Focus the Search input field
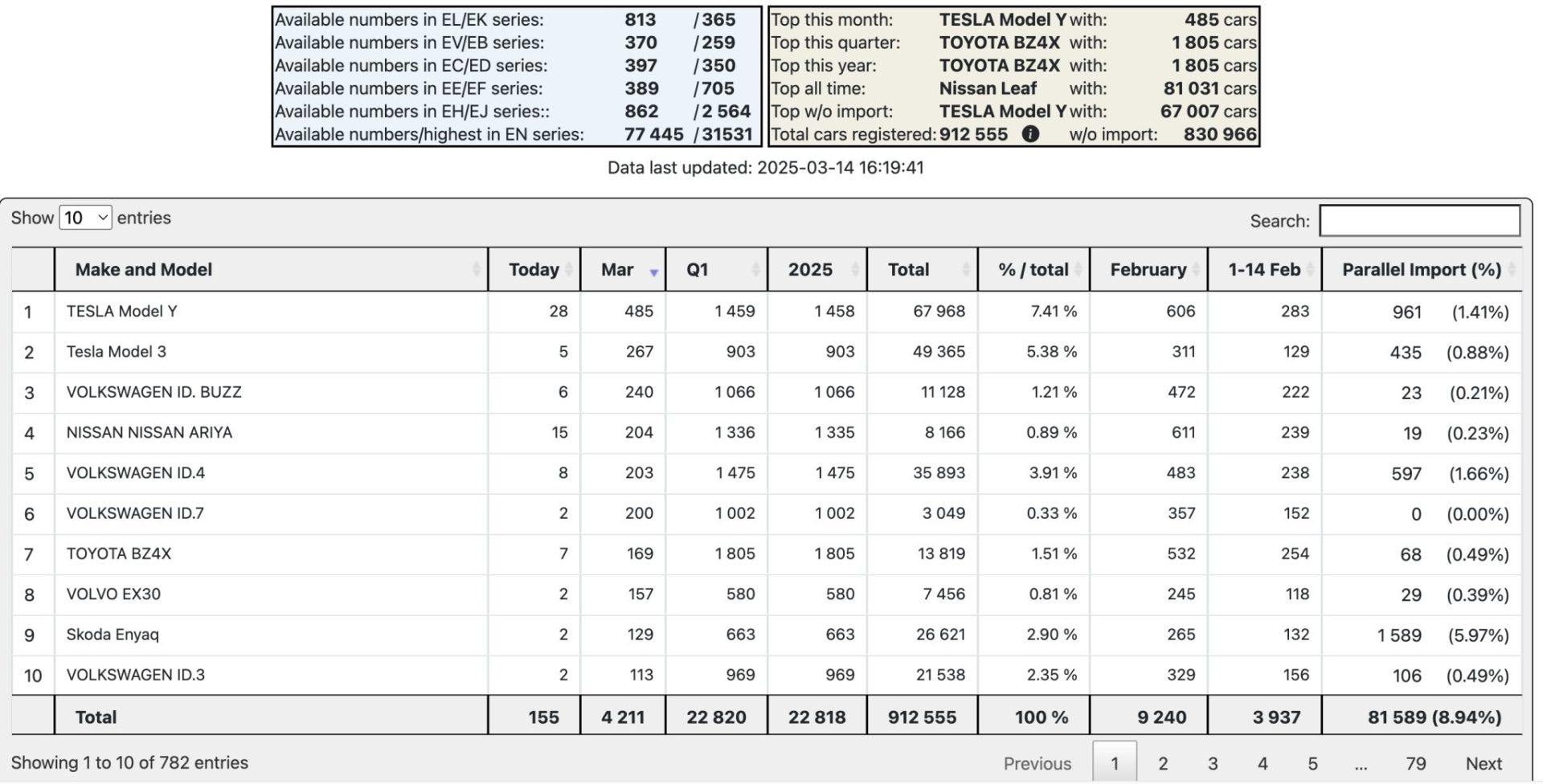The height and width of the screenshot is (784, 1543). [x=1419, y=221]
